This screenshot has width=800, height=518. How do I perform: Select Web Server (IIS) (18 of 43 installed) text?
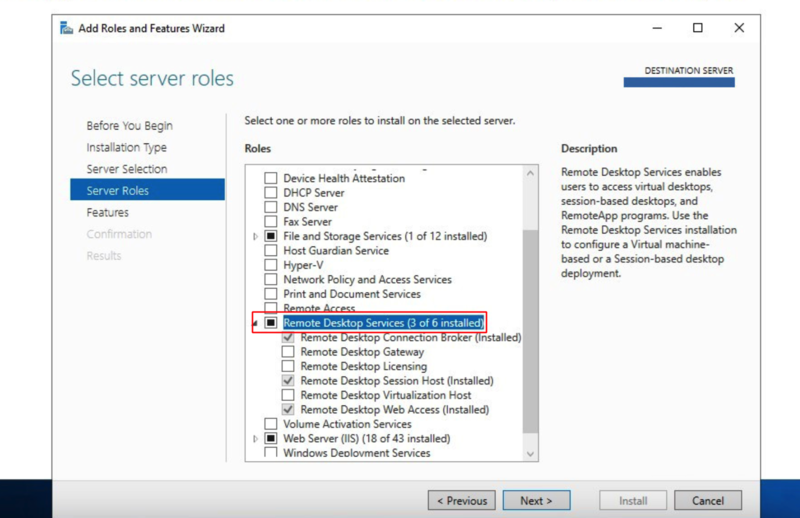367,438
